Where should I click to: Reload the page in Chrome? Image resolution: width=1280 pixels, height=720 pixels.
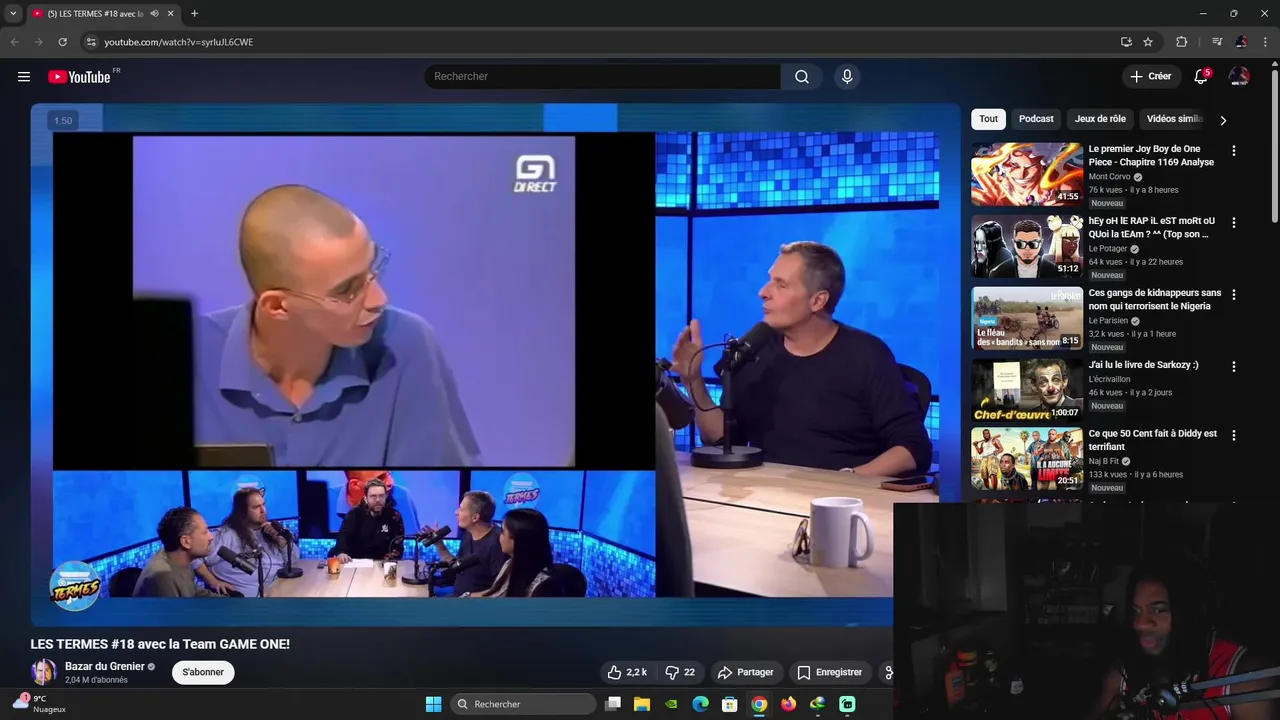62,42
